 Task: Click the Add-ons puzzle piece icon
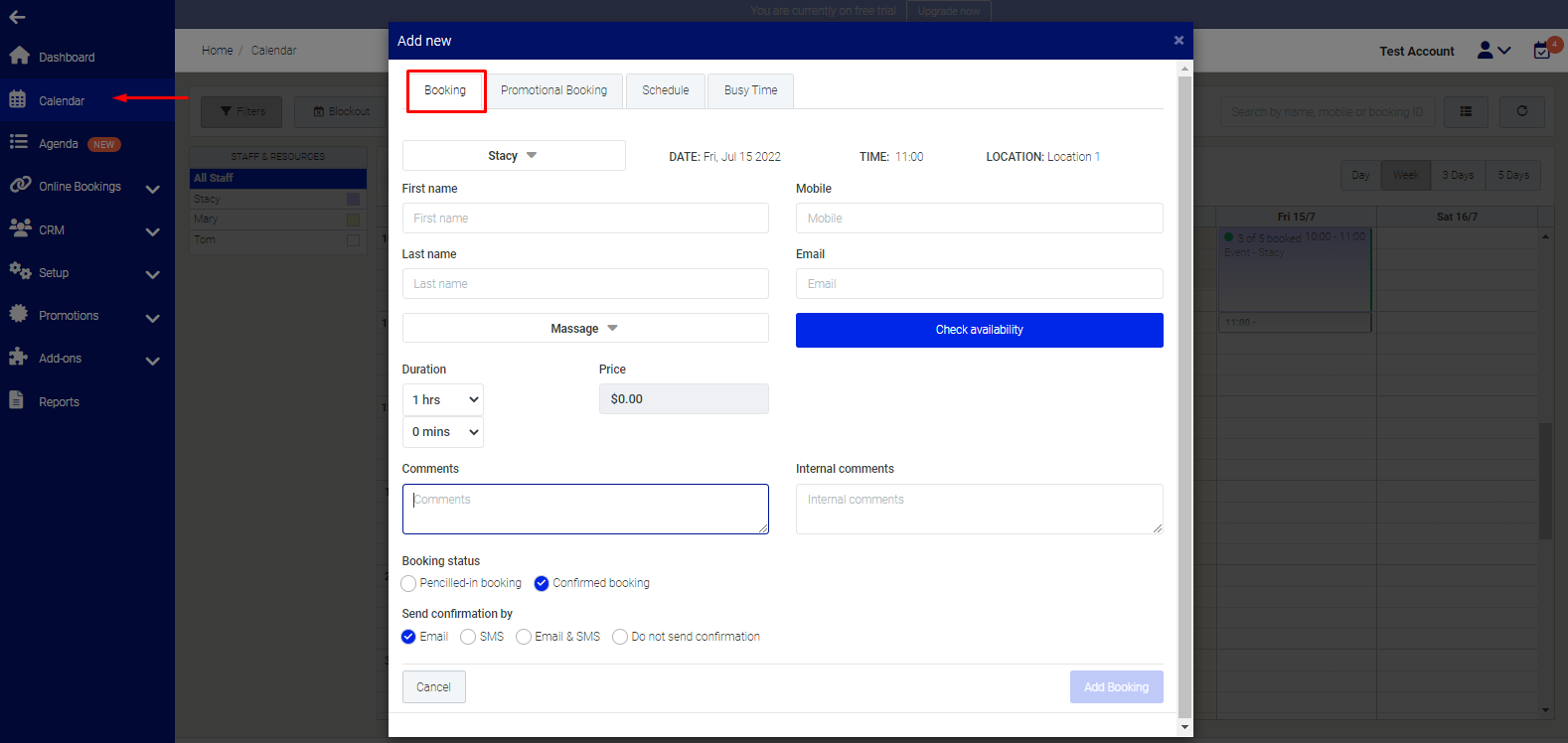click(x=18, y=357)
